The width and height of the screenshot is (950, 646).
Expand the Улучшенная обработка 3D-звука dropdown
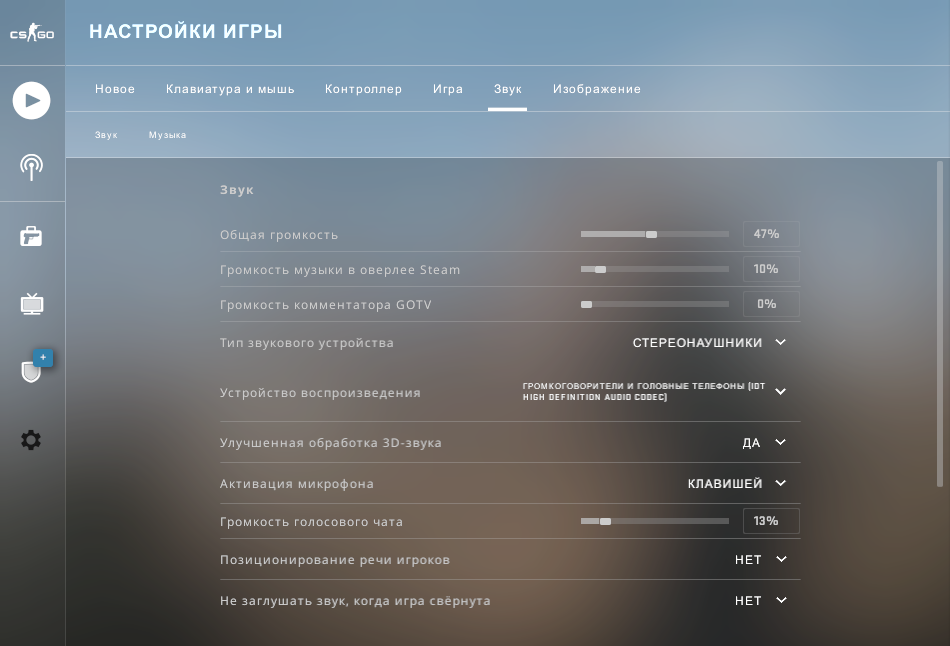click(765, 443)
